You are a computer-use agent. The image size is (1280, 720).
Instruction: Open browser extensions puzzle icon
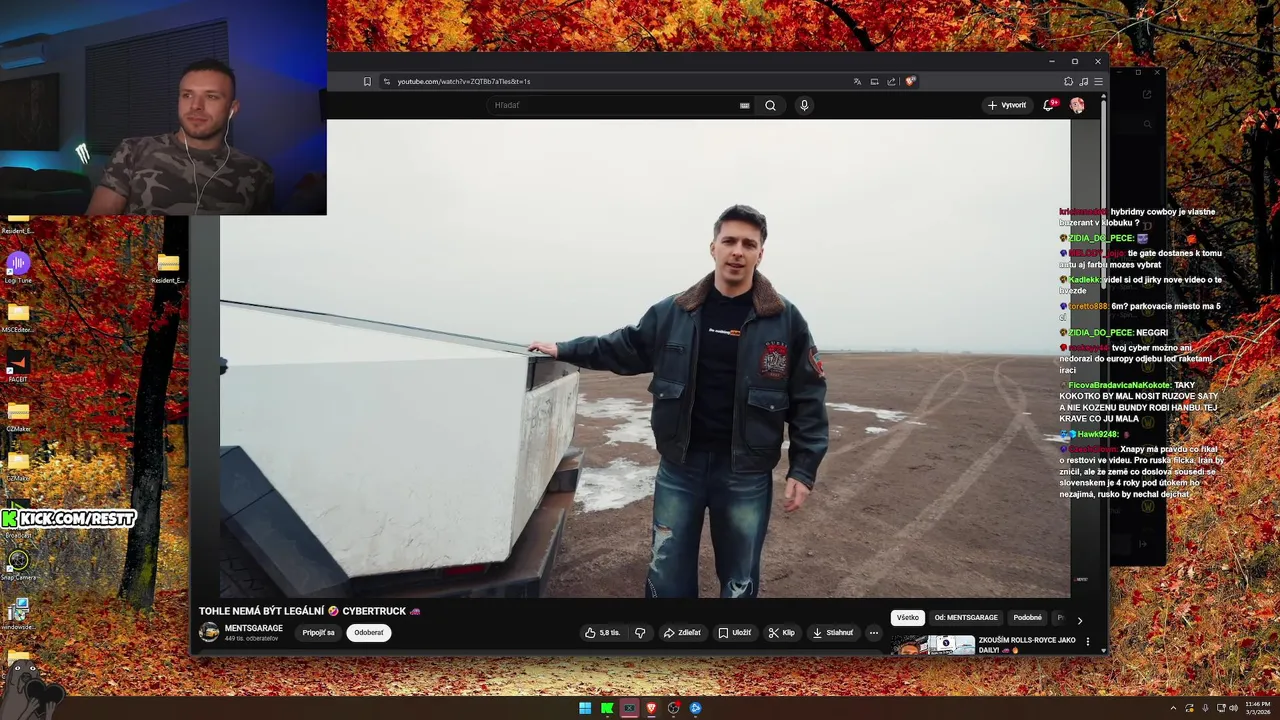coord(1068,81)
